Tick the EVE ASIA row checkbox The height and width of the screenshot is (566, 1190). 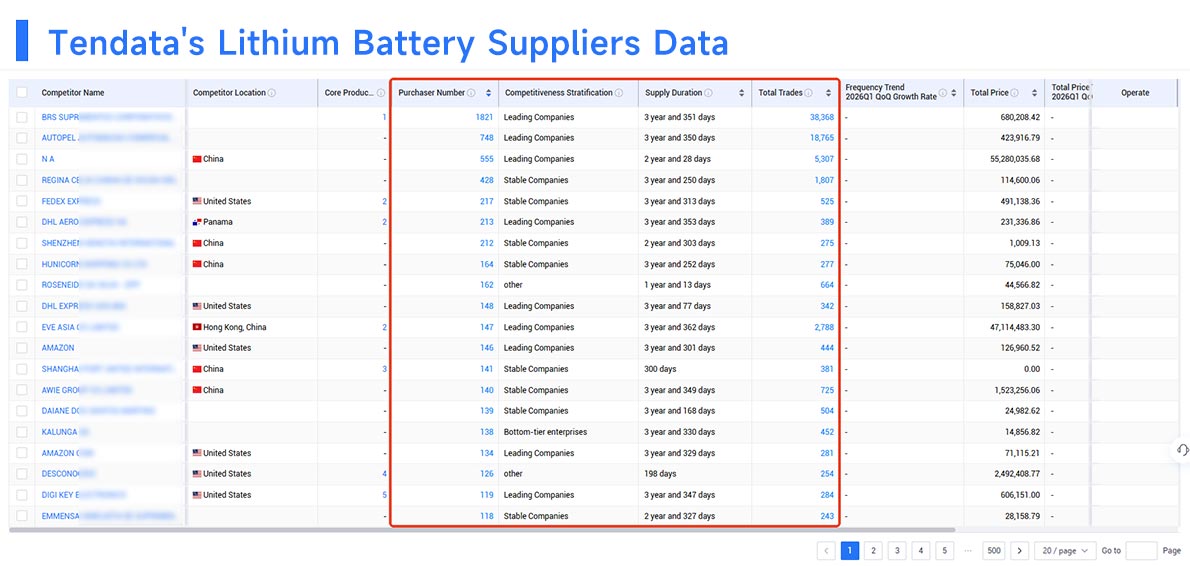22,327
